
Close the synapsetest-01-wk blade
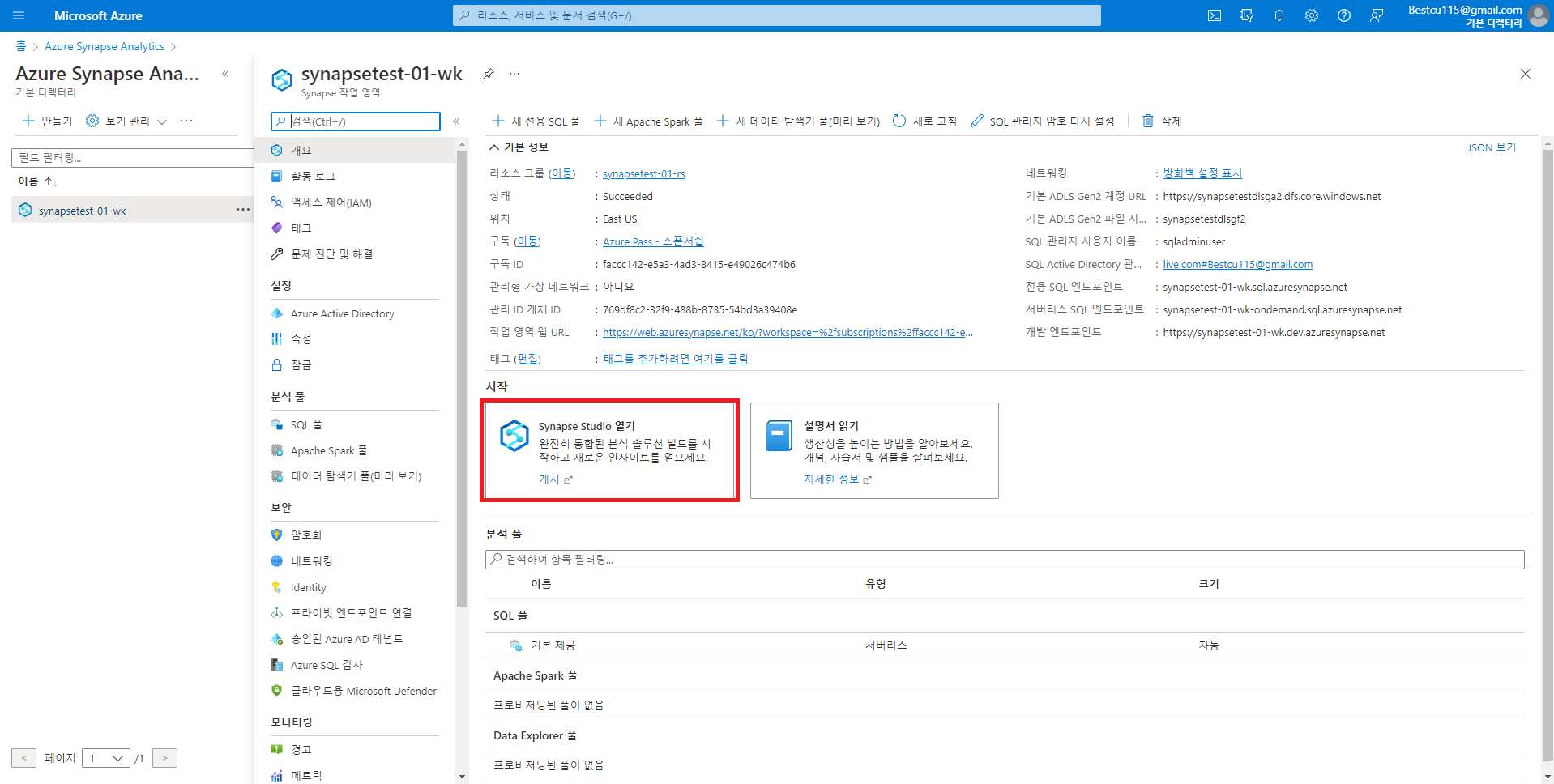1526,74
